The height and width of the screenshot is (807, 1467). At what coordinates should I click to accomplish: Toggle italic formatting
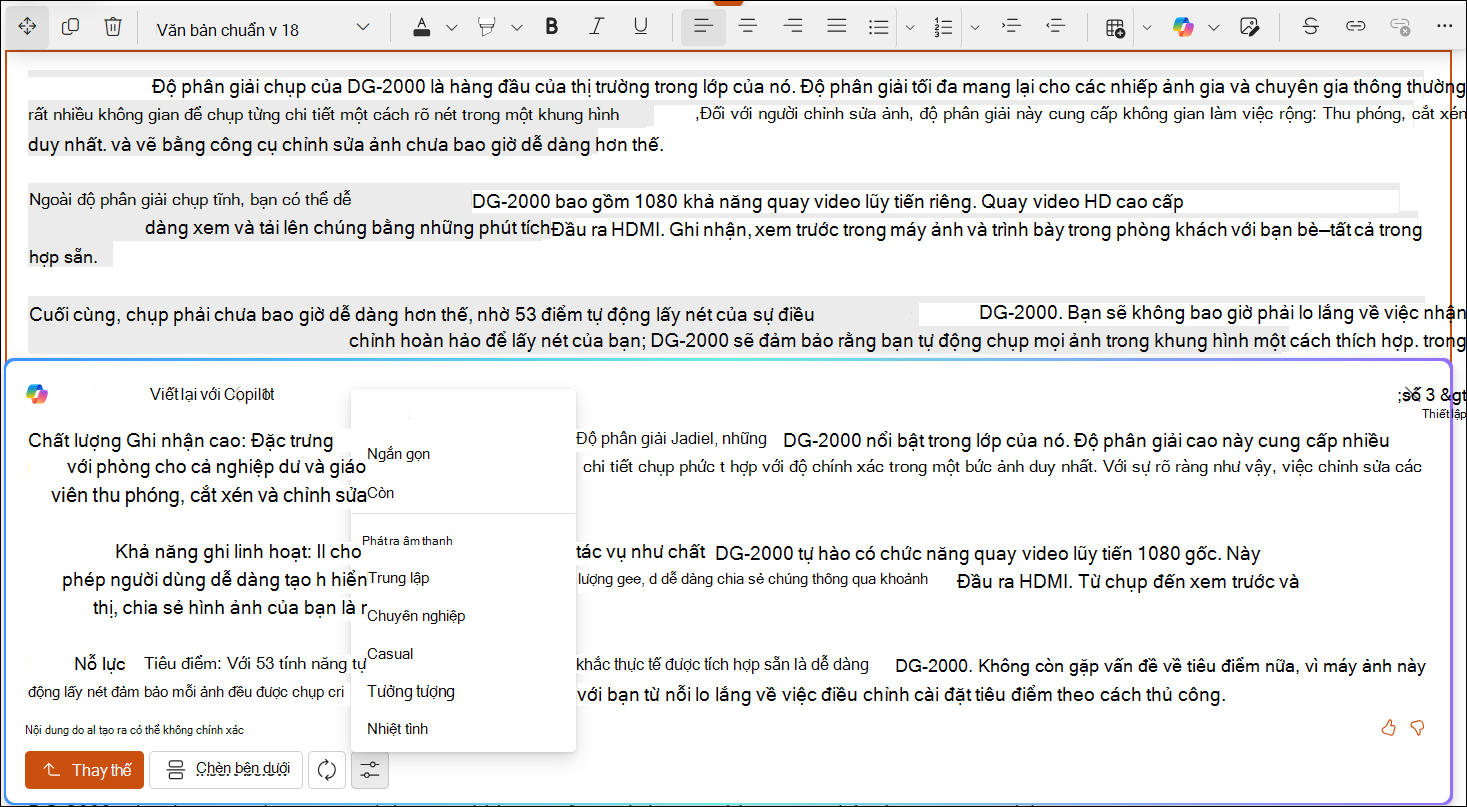(597, 27)
